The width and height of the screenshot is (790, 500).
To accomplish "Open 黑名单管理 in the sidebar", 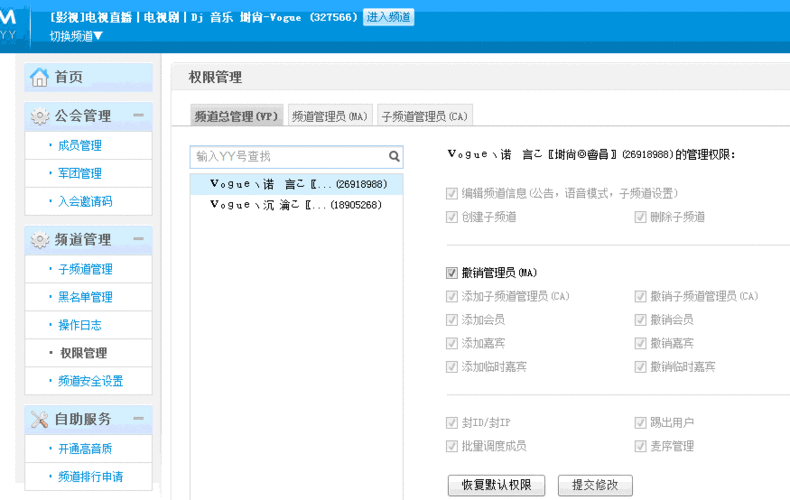I will [85, 297].
